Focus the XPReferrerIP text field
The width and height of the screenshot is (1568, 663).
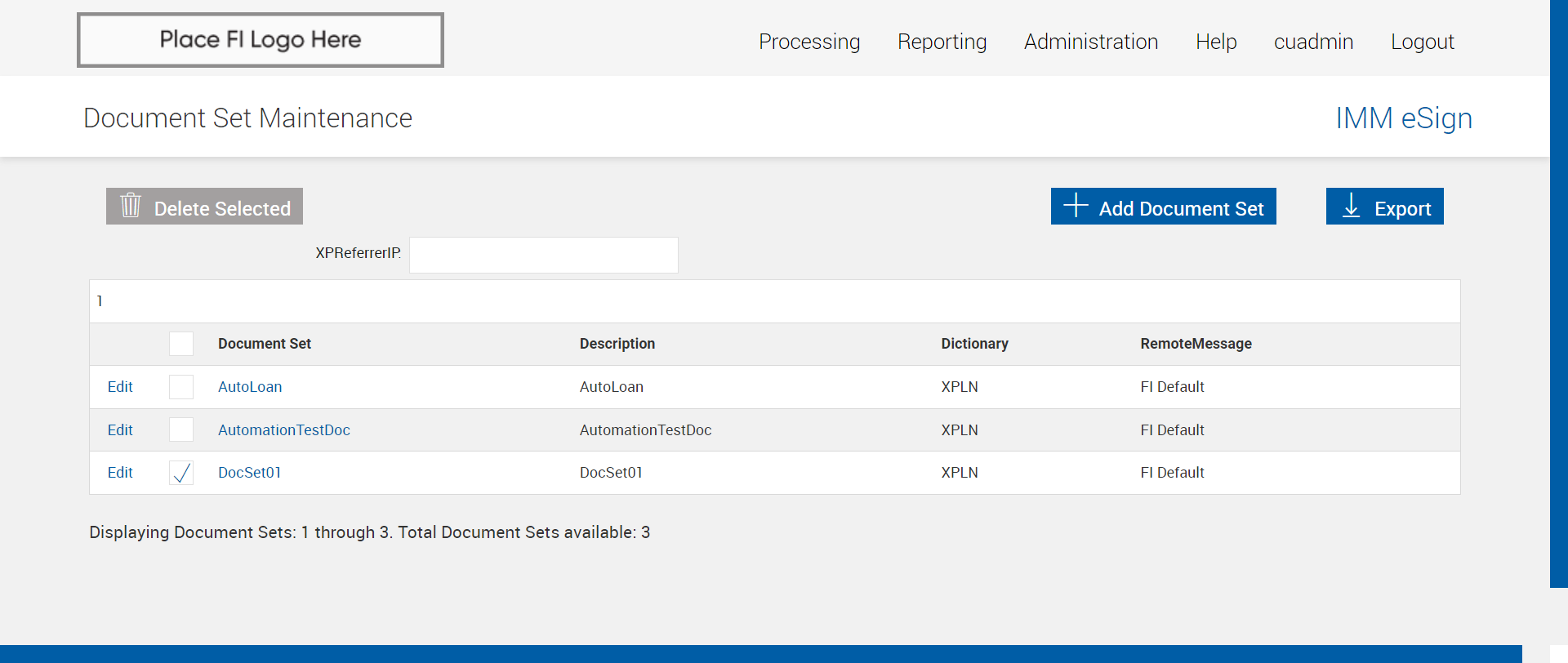[543, 255]
